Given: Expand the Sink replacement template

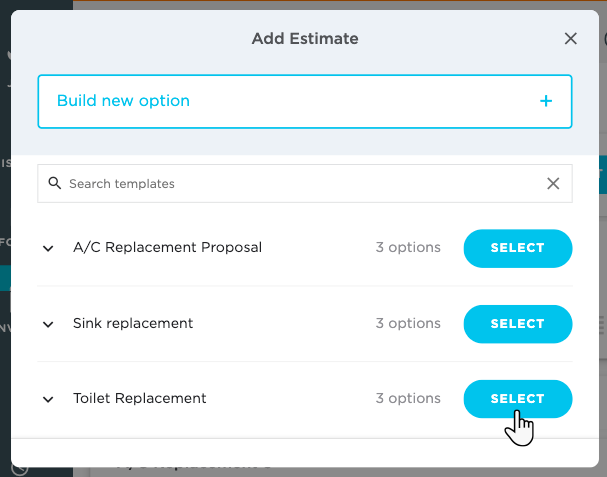Looking at the screenshot, I should (x=48, y=324).
